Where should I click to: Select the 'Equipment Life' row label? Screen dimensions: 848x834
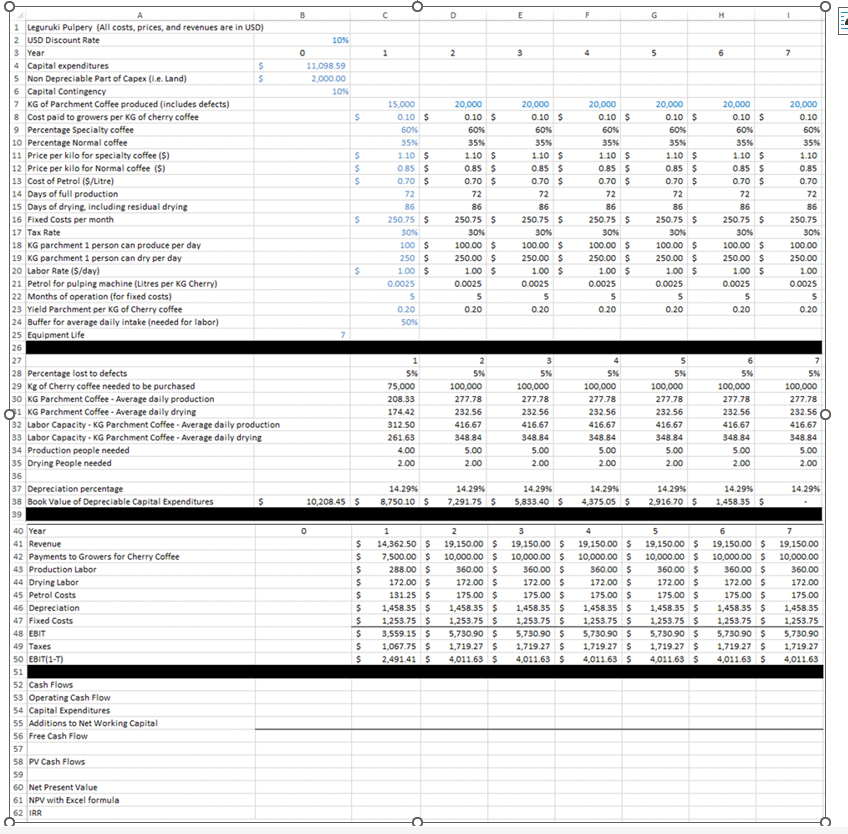(56, 335)
